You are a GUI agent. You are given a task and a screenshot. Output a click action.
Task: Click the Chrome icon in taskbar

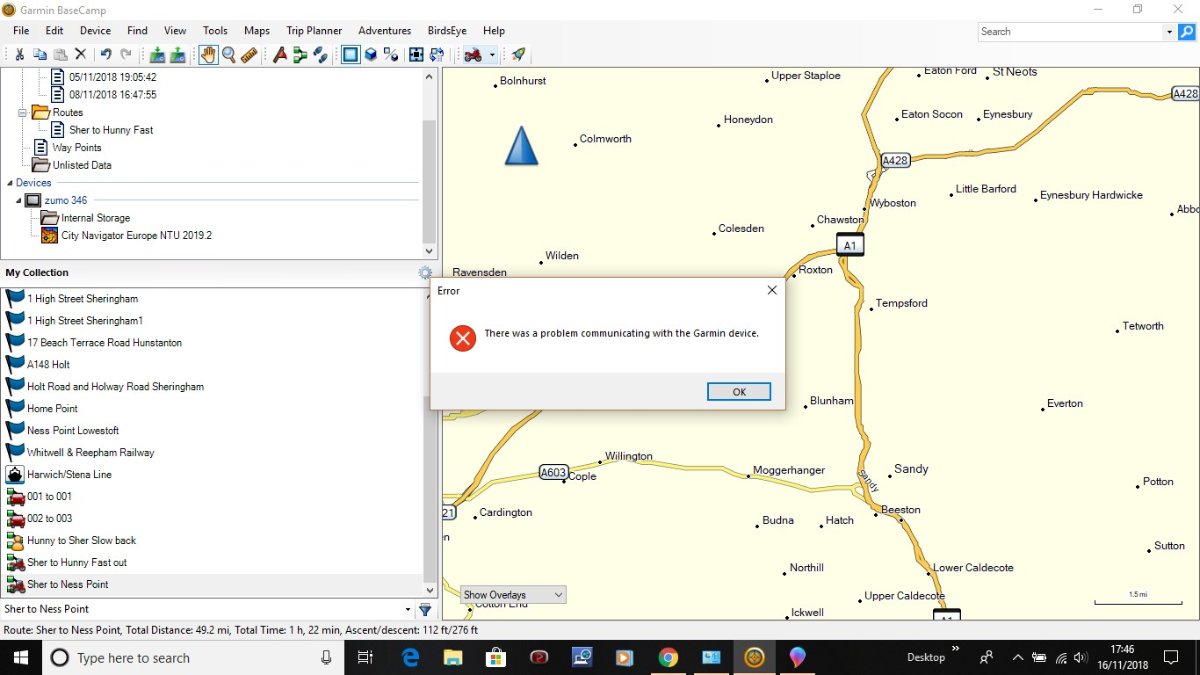pyautogui.click(x=668, y=657)
